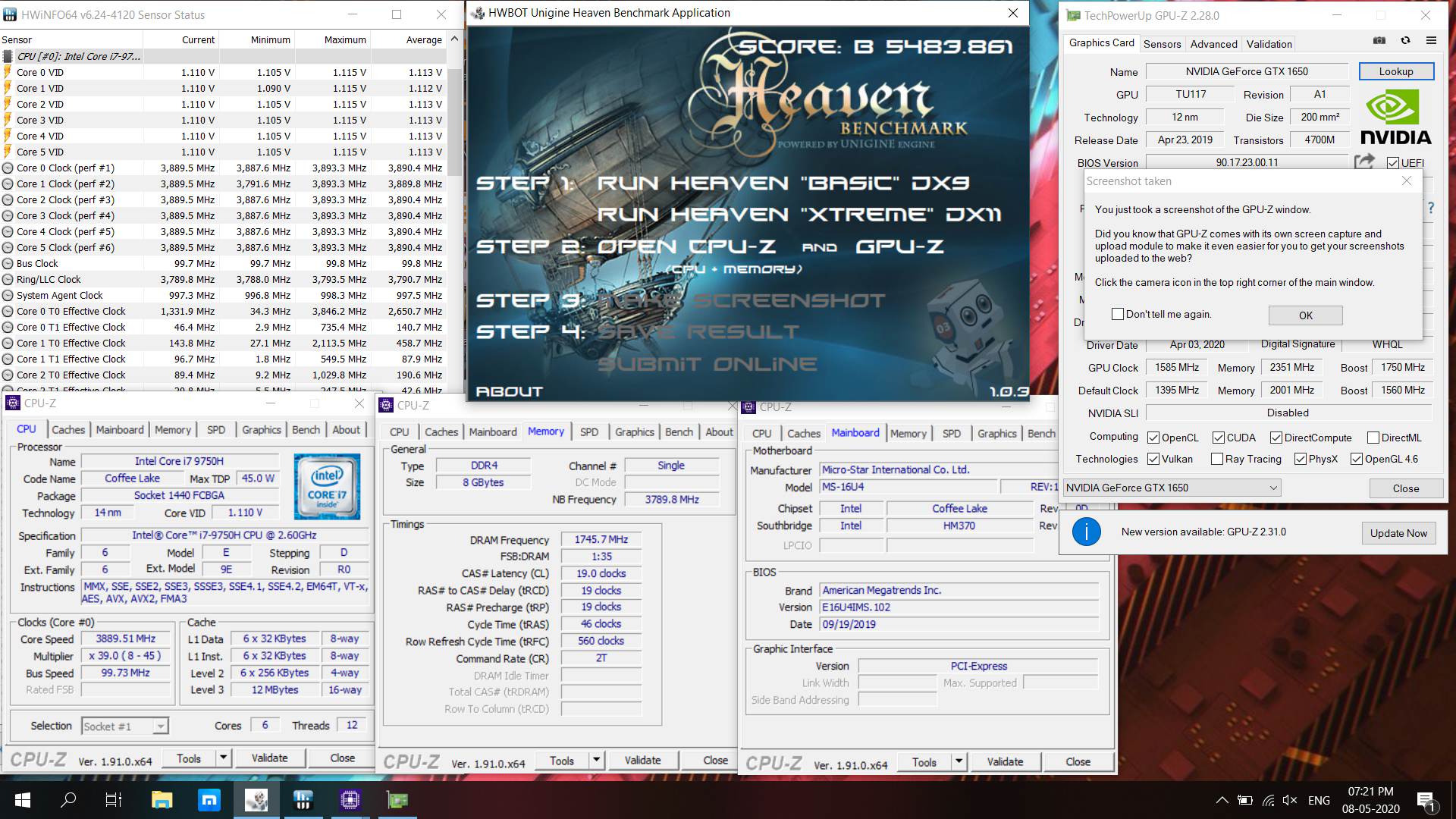The image size is (1456, 819).
Task: Click the Lookup button in GPU-Z
Action: [x=1396, y=71]
